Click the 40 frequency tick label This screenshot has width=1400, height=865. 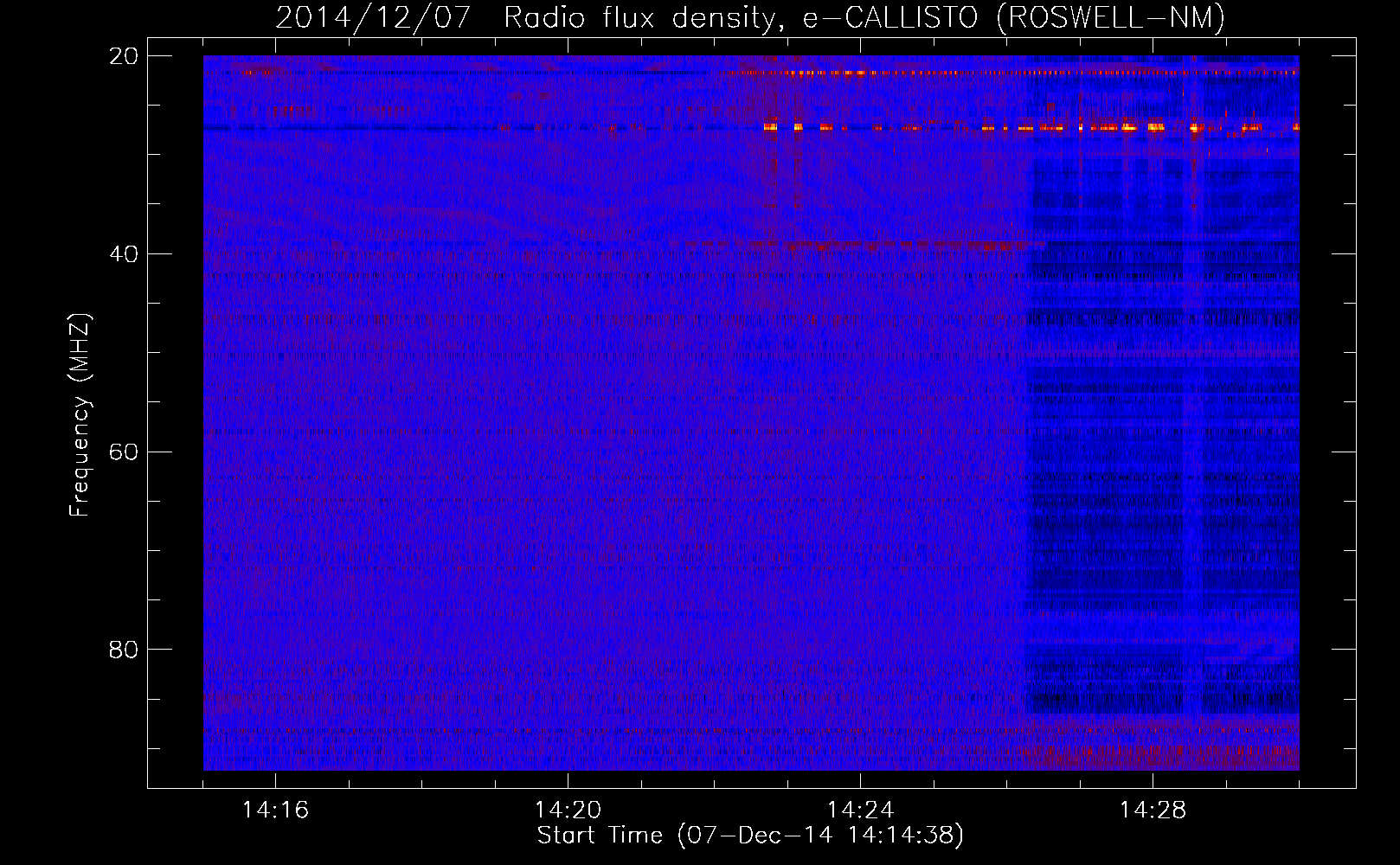pyautogui.click(x=124, y=254)
